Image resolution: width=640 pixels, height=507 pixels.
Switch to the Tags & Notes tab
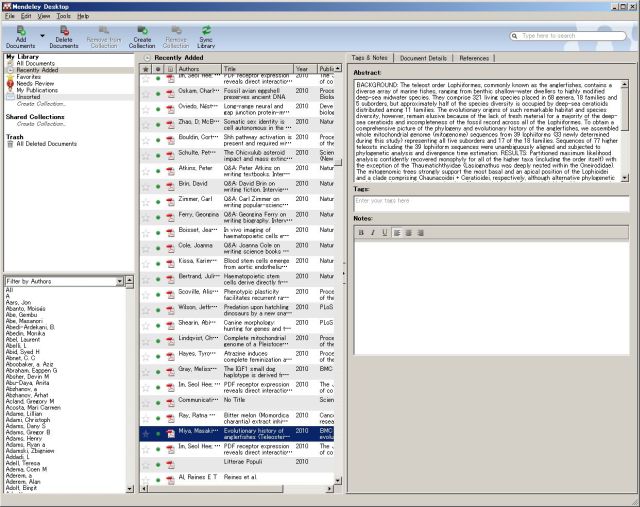coord(369,58)
